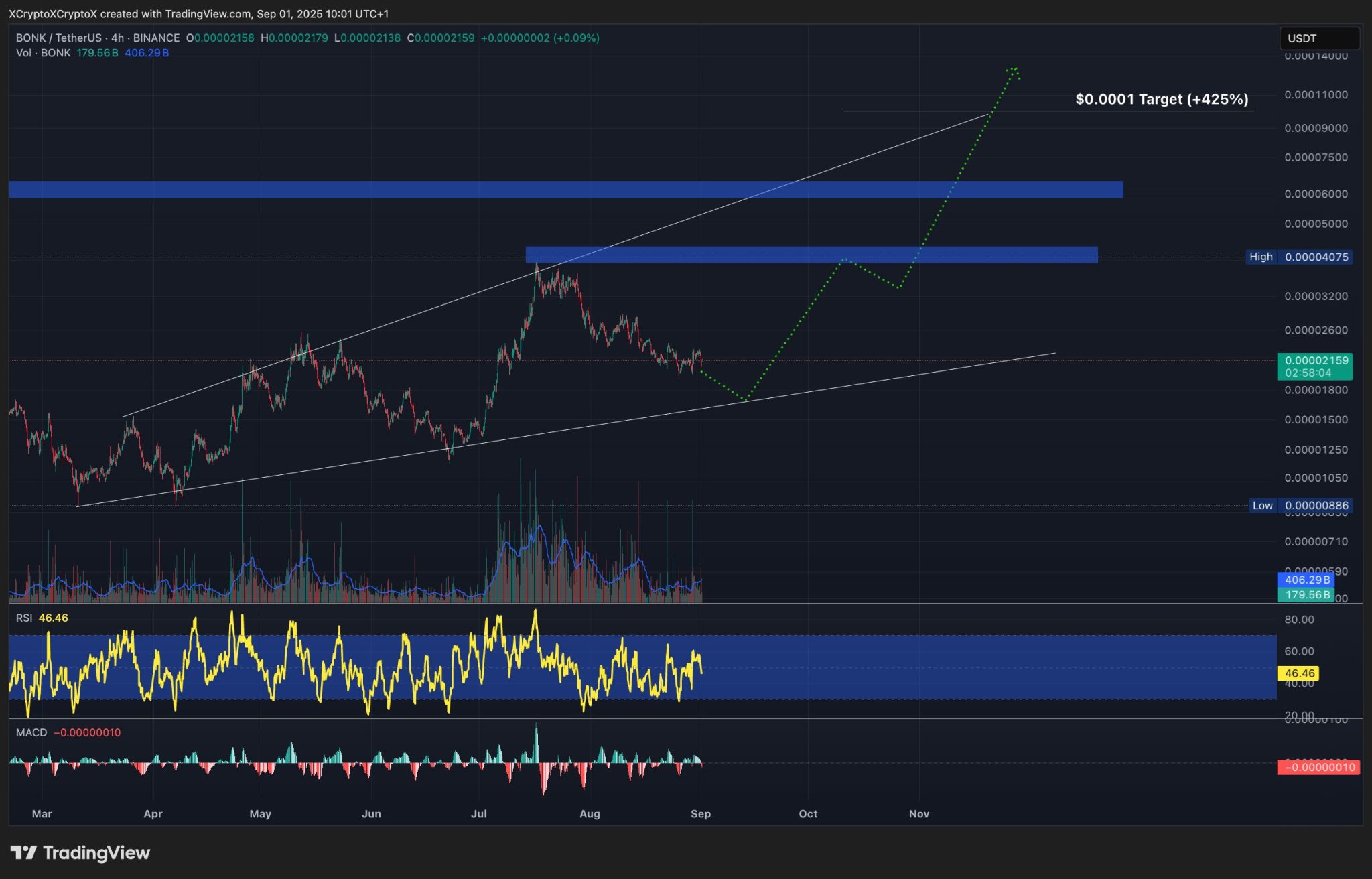Click the RSI value tag 46.46
Image resolution: width=1372 pixels, height=879 pixels.
pos(1299,673)
